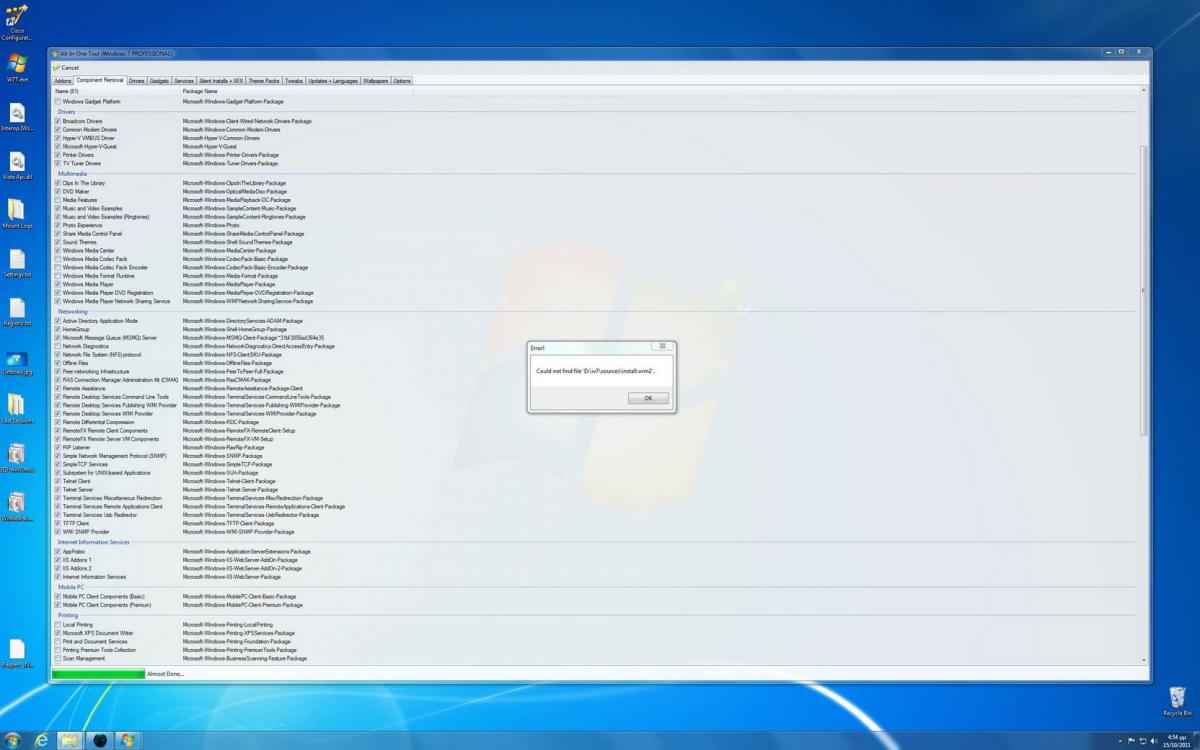Open the Recycle Bin icon
The image size is (1200, 750).
1177,701
